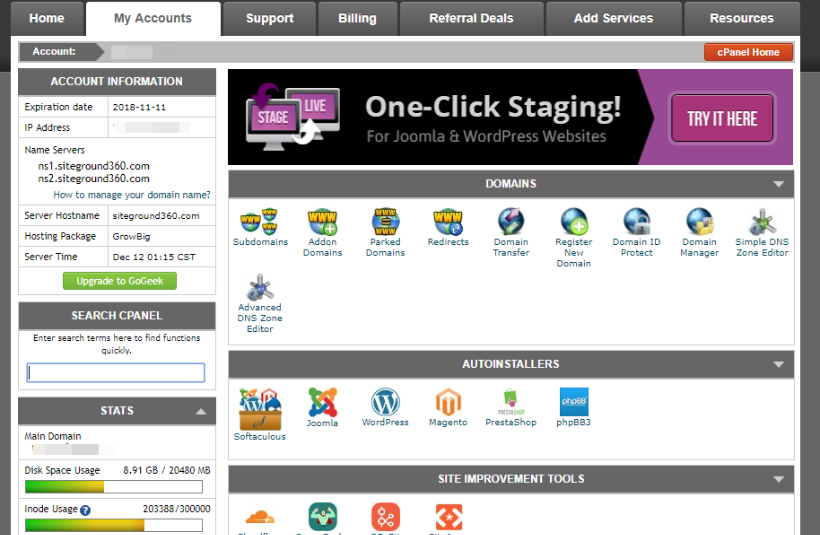
Task: Launch the Softaculous autoinstaller
Action: click(x=260, y=415)
